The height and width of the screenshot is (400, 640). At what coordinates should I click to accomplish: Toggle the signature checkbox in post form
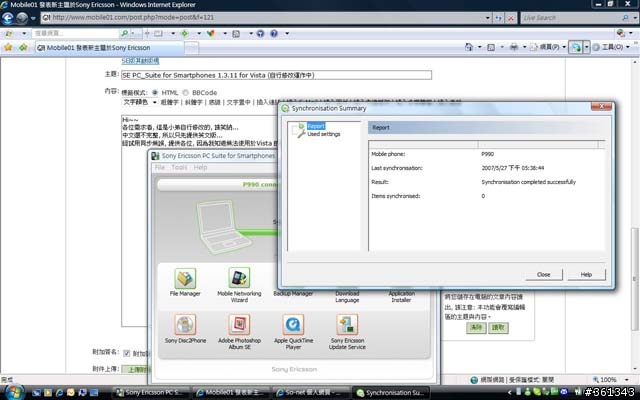point(127,353)
